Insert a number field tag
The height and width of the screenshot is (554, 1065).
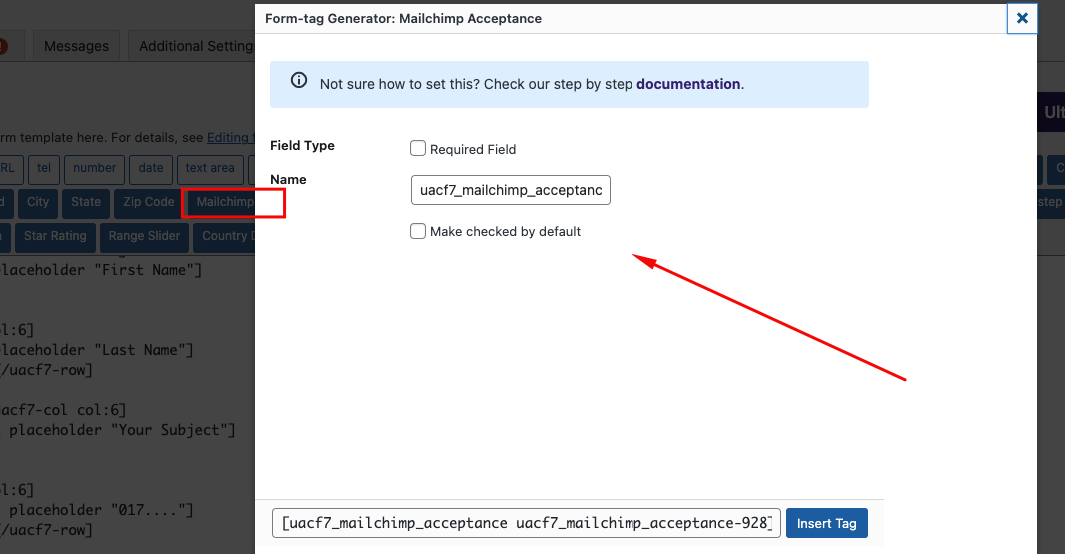coord(94,168)
